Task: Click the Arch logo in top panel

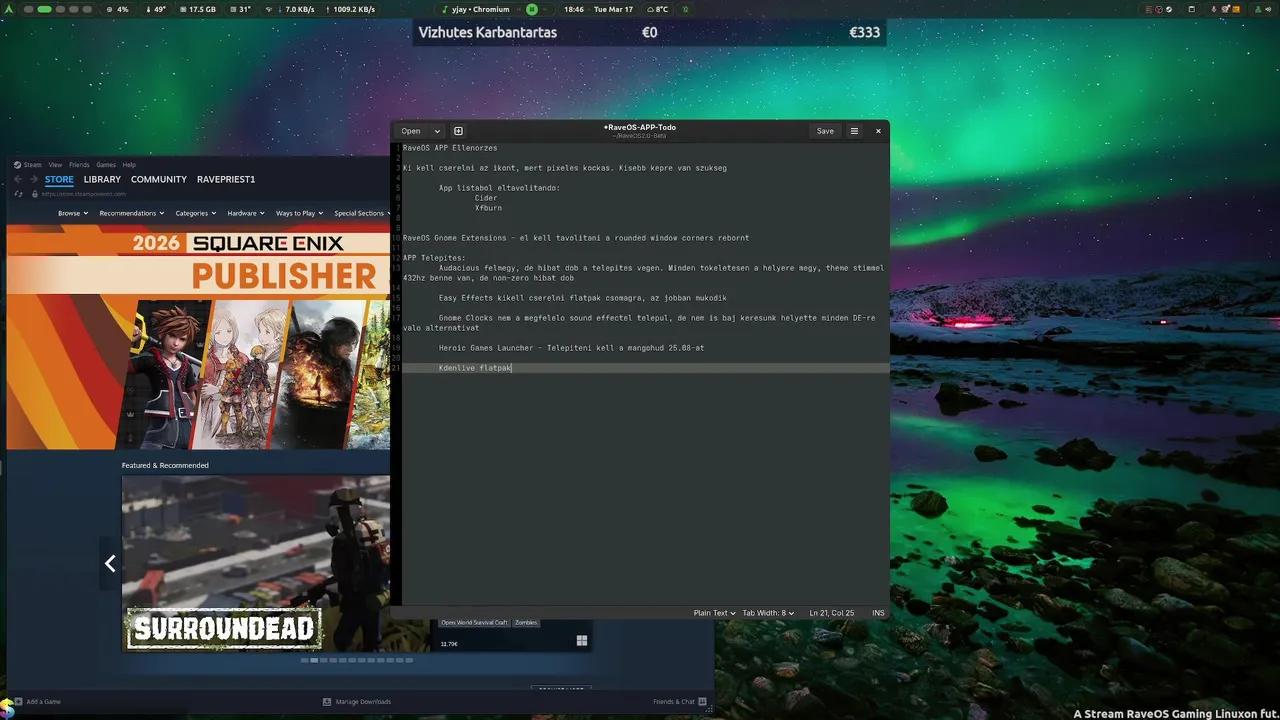Action: [x=10, y=9]
